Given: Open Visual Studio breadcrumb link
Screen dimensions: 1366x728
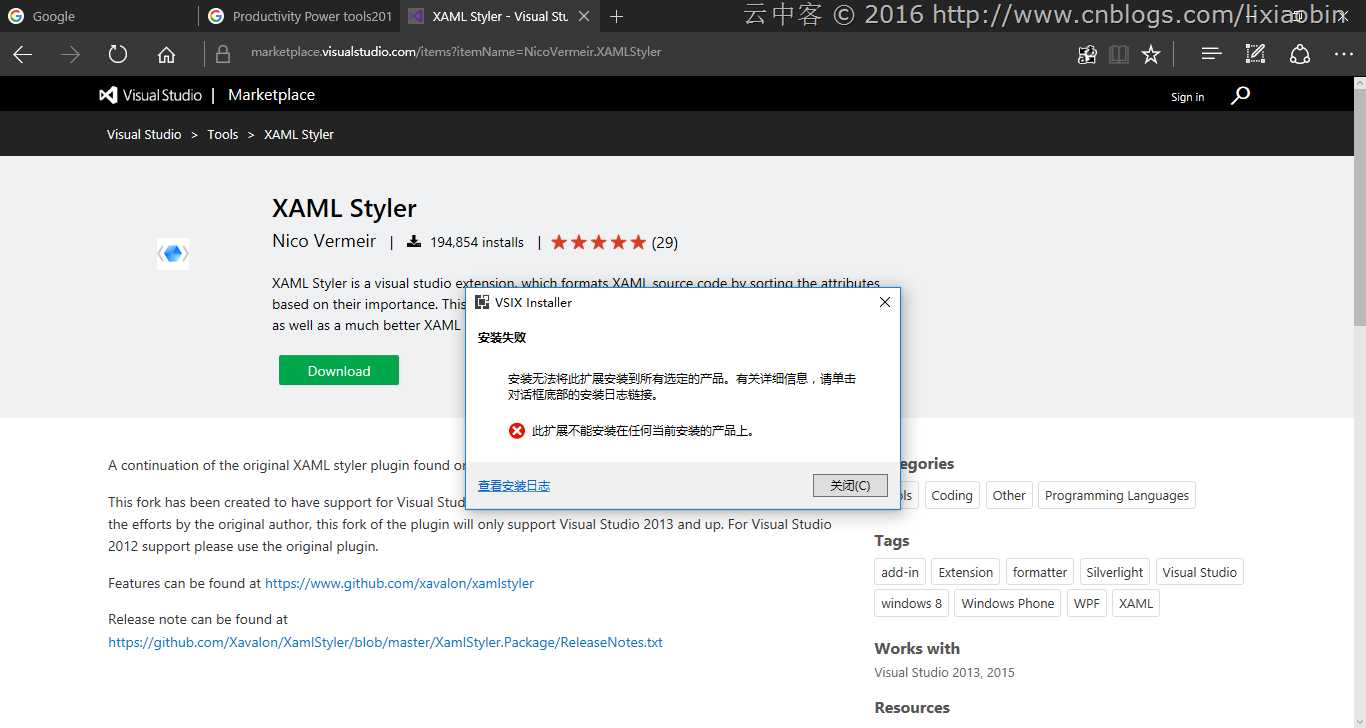Looking at the screenshot, I should 144,134.
